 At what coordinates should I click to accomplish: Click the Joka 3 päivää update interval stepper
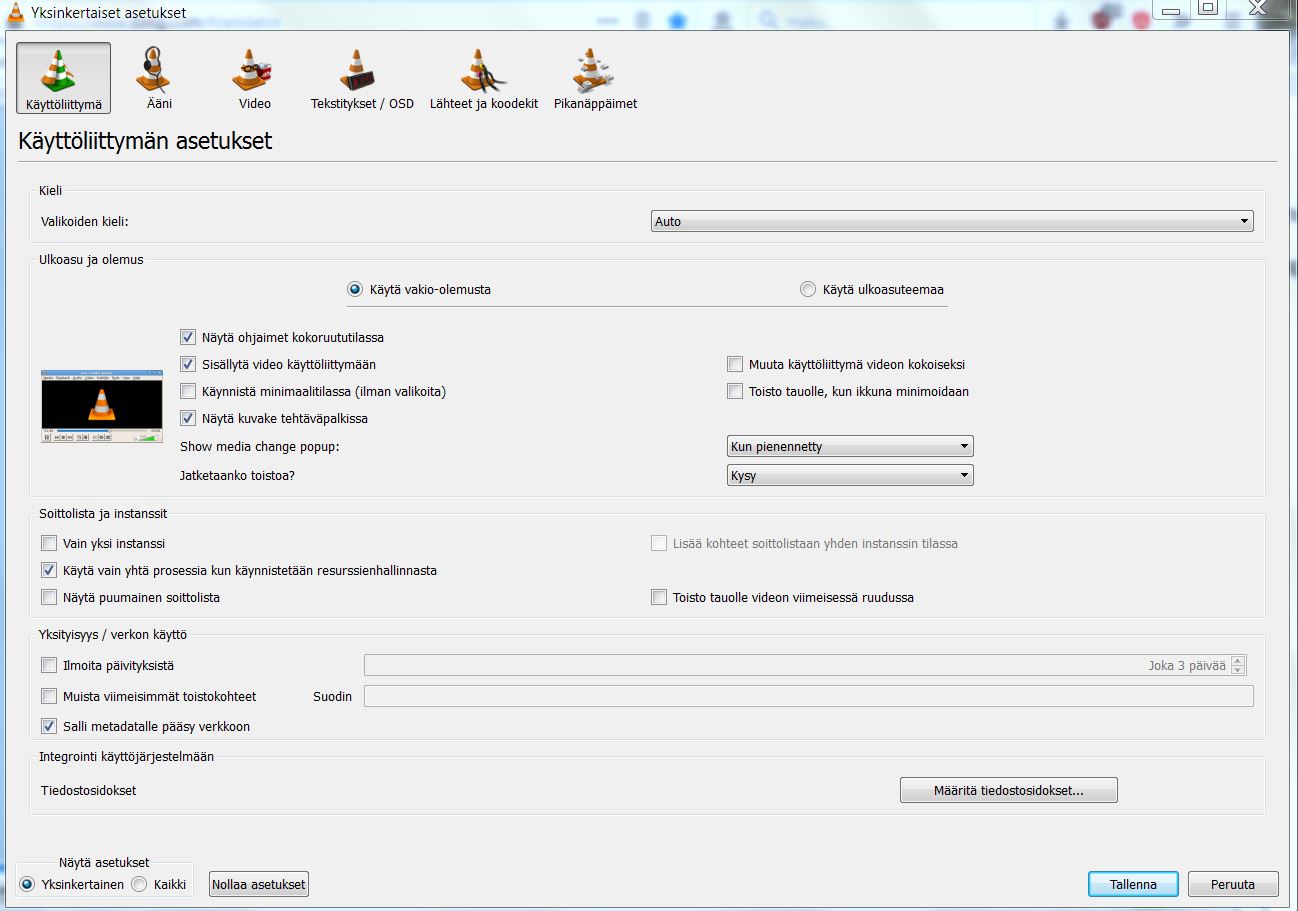click(1239, 666)
